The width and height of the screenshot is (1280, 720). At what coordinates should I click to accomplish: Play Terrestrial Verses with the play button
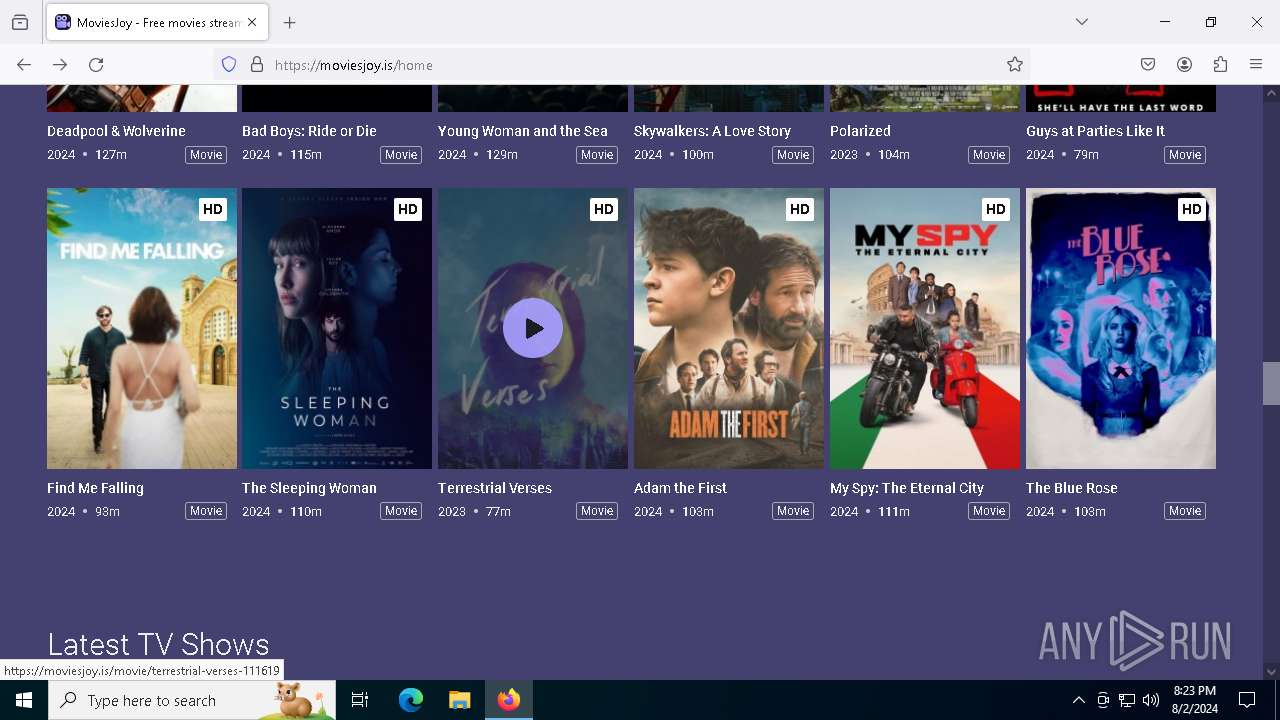(533, 328)
